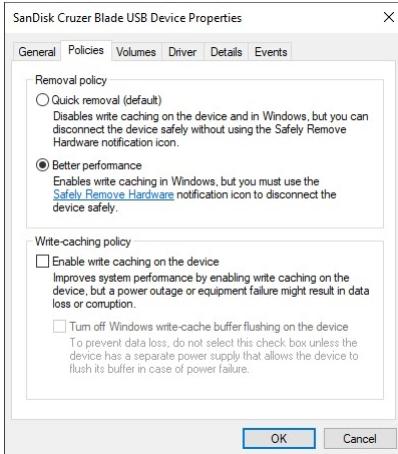Click the Removal policy group heading
The height and width of the screenshot is (454, 398).
tap(71, 80)
